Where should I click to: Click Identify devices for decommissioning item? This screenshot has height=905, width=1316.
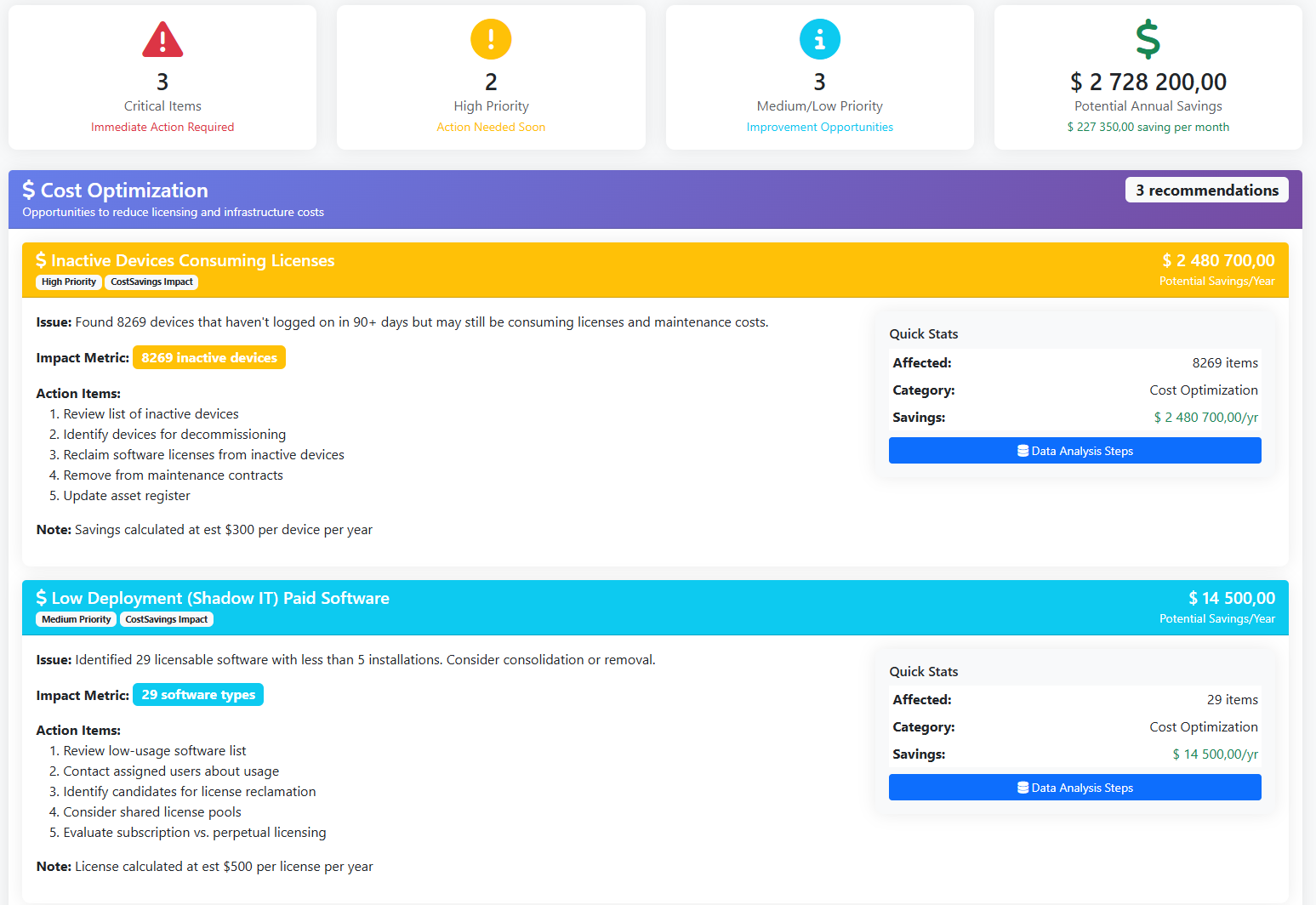coord(174,435)
